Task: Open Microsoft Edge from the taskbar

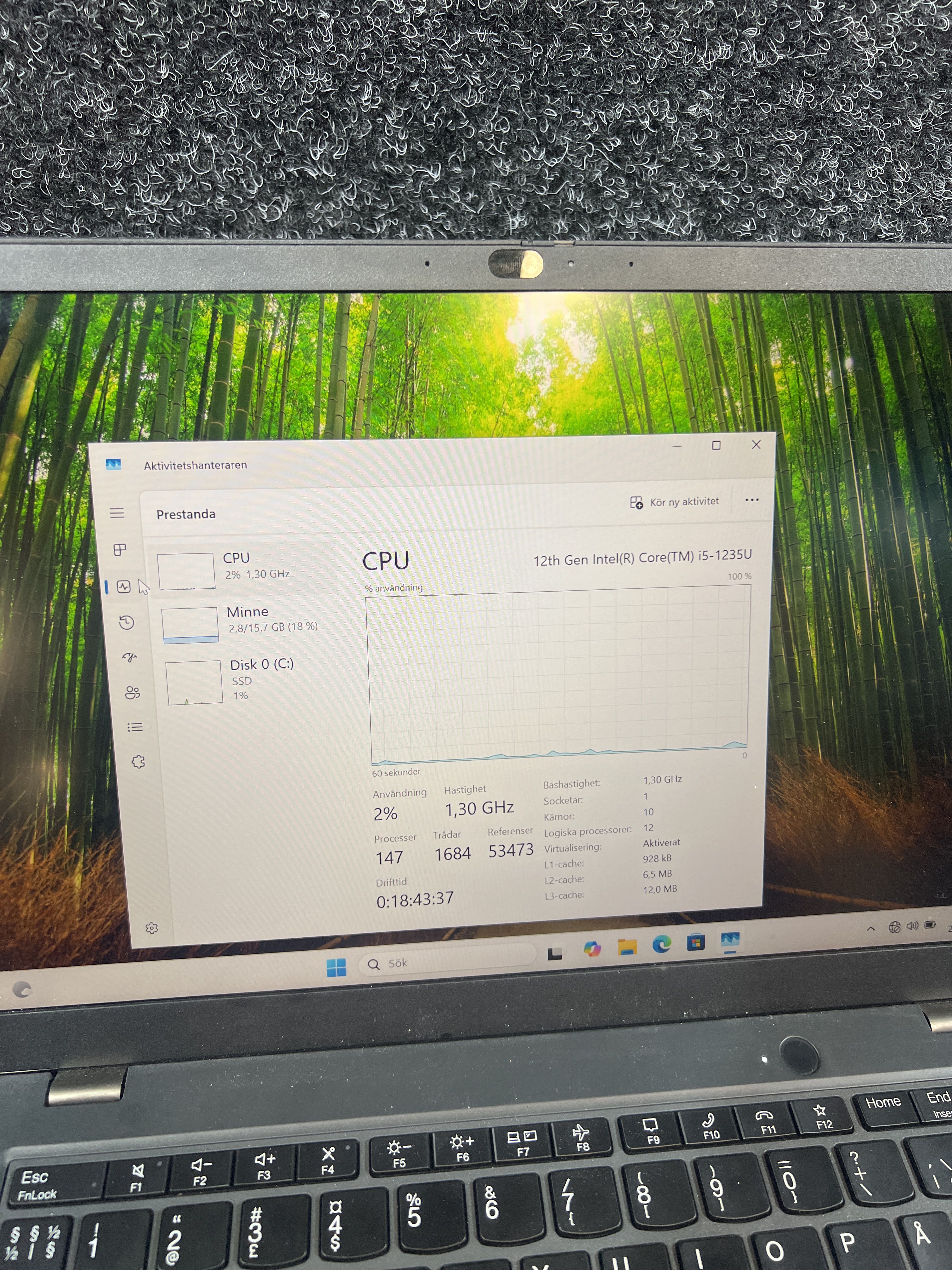Action: 661,944
